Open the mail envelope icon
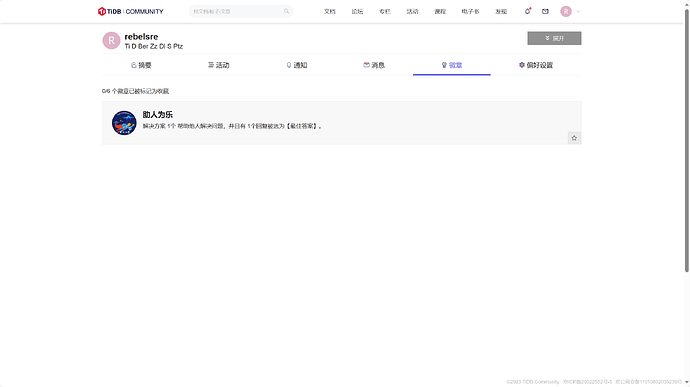This screenshot has height=387, width=690. pyautogui.click(x=545, y=11)
